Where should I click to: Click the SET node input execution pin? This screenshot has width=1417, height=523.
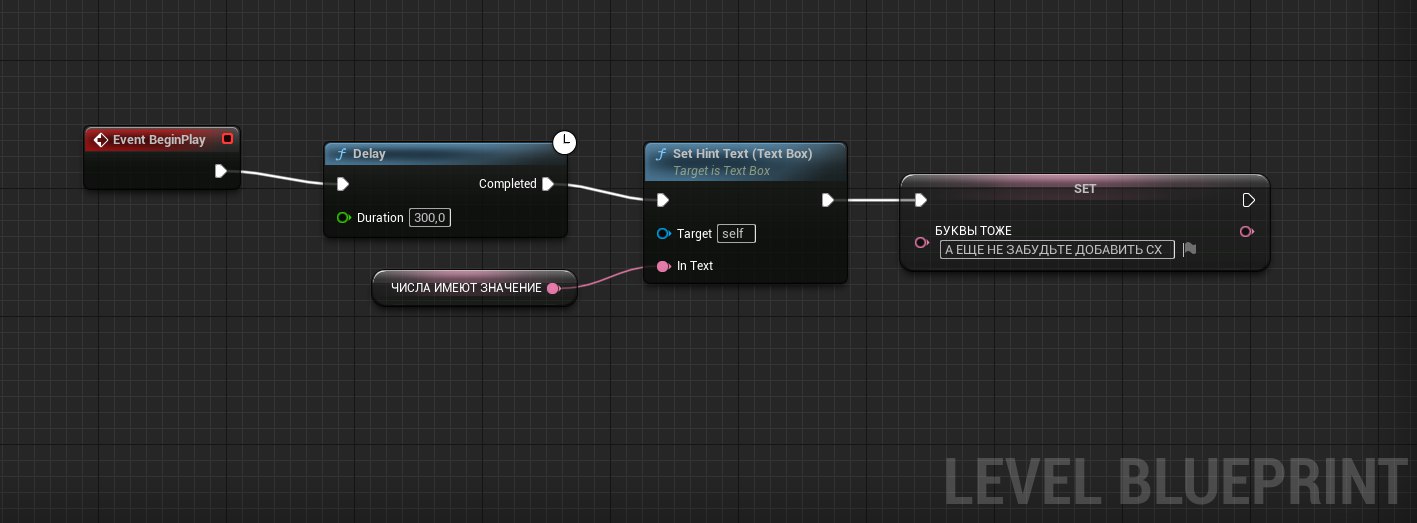(x=921, y=200)
